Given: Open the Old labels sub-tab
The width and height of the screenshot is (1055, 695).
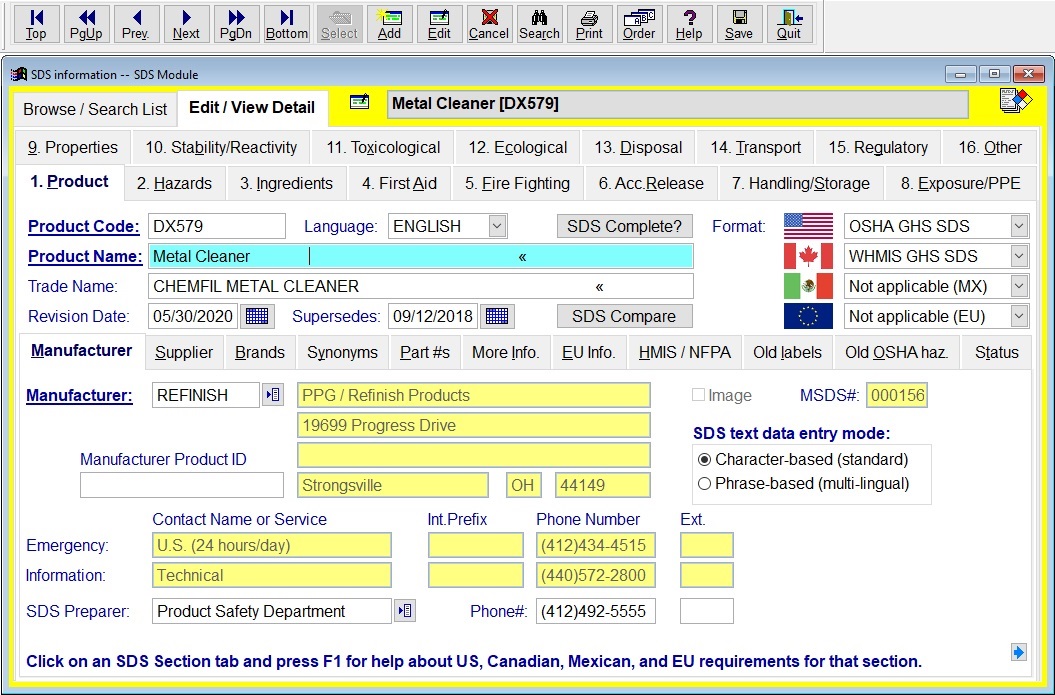Looking at the screenshot, I should pyautogui.click(x=787, y=353).
